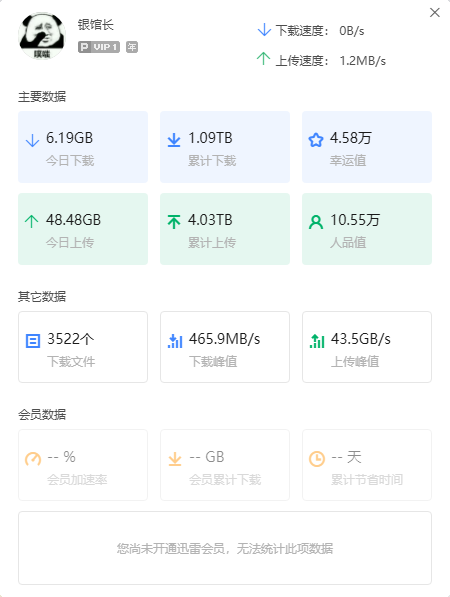Click the download speed arrow icon
This screenshot has height=597, width=450.
[x=264, y=30]
